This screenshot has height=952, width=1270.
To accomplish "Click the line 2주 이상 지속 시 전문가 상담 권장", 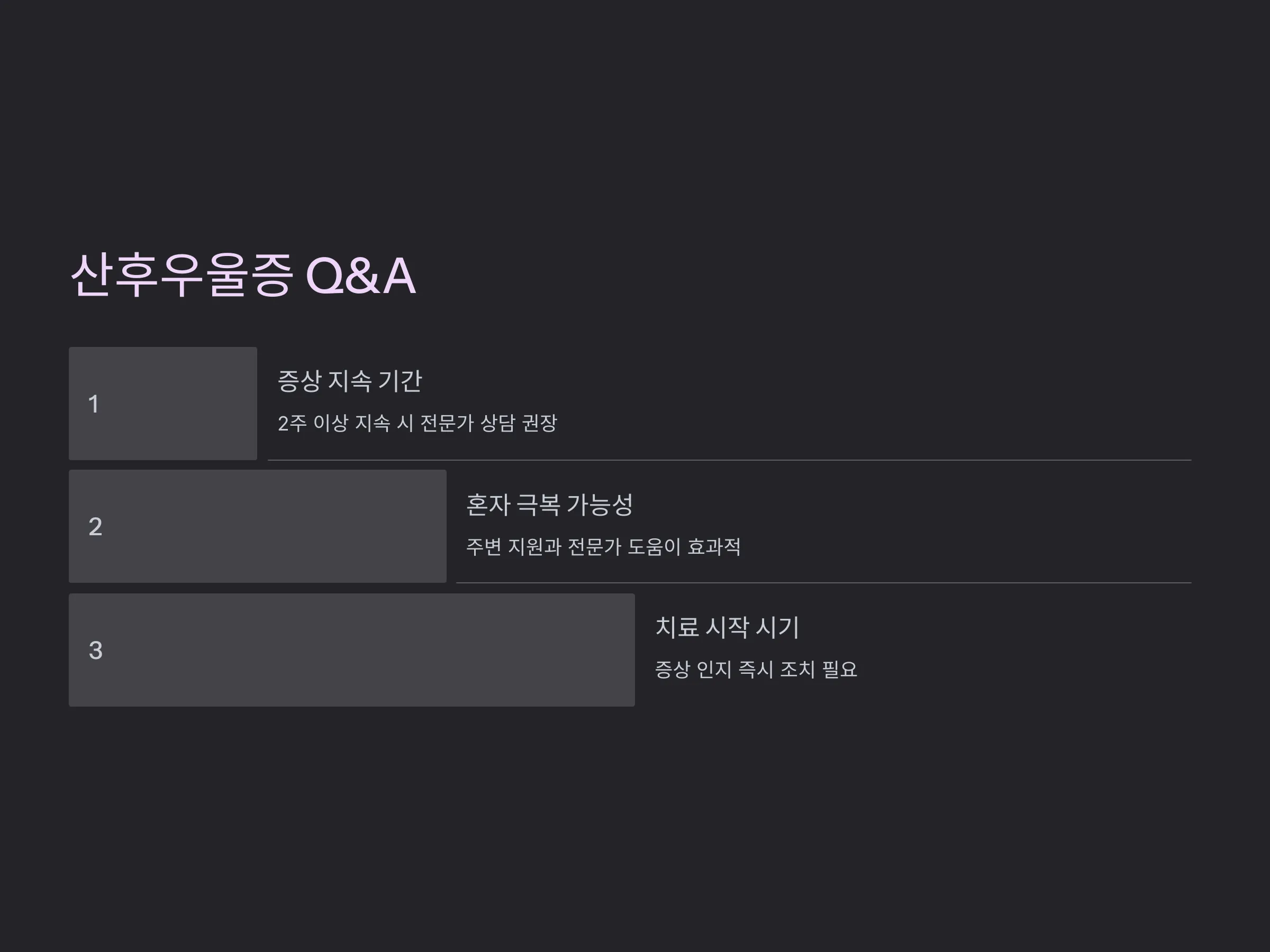I will tap(418, 424).
